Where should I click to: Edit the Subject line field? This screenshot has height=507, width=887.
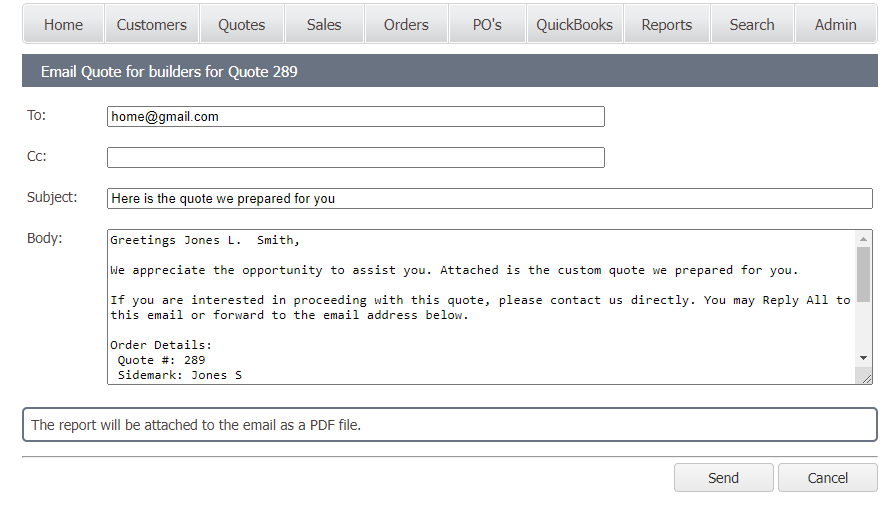(489, 199)
